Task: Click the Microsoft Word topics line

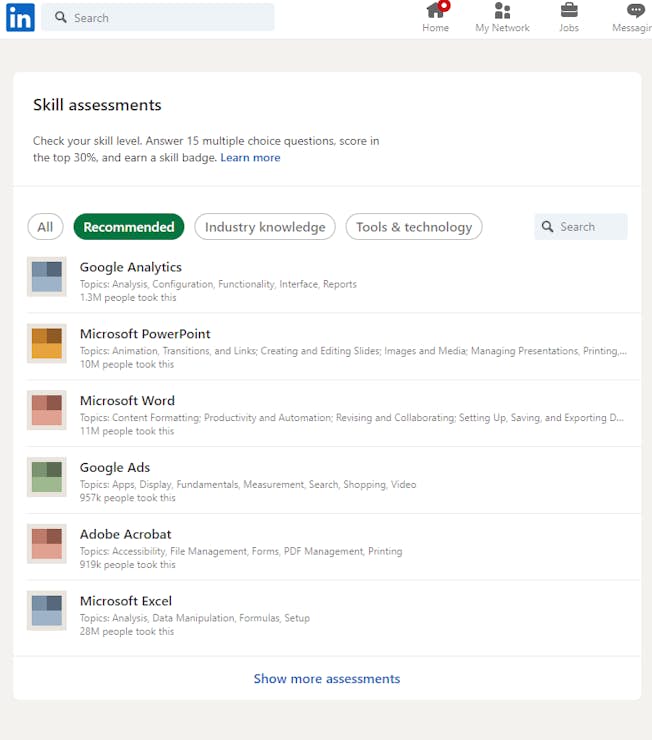Action: (351, 418)
